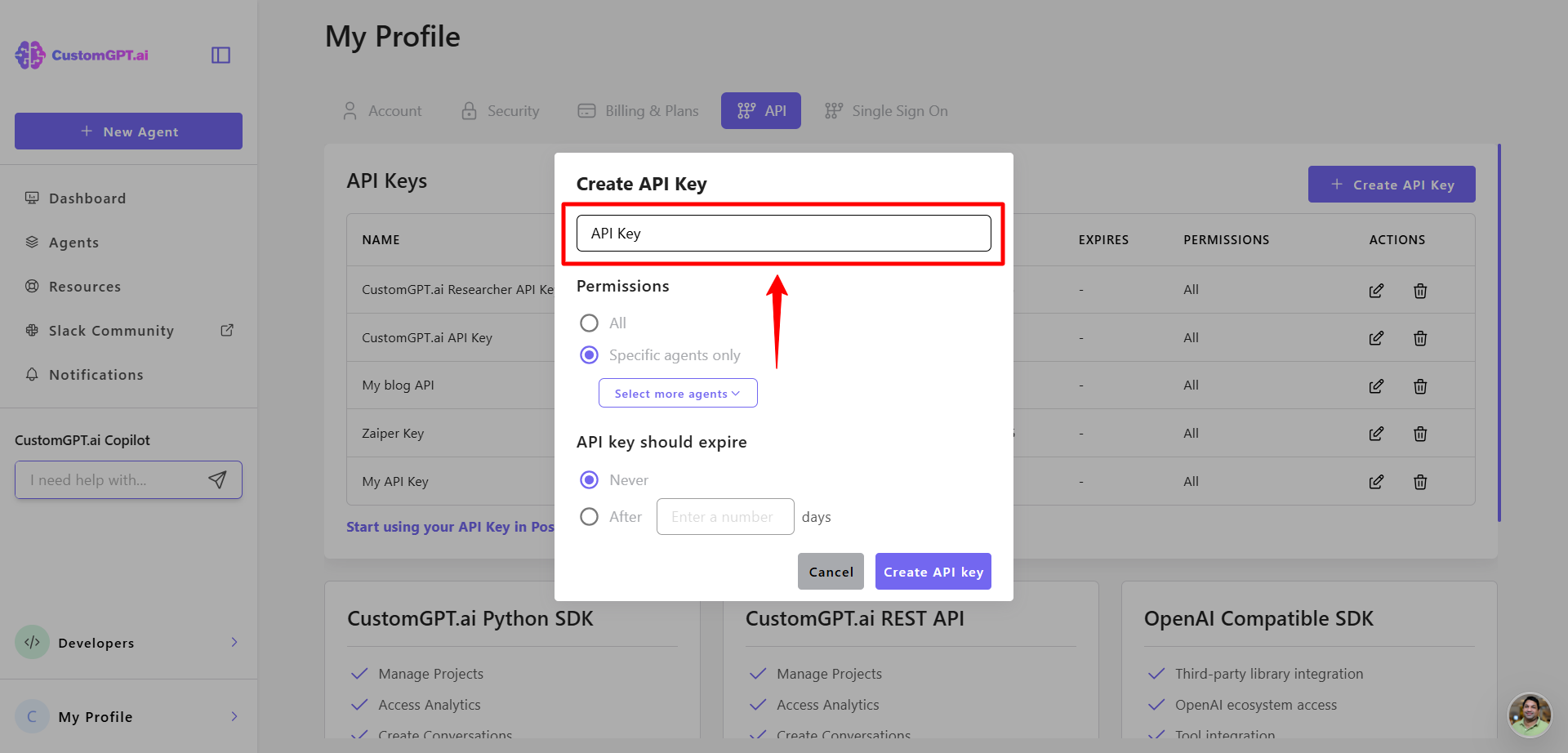Click the Zaiper Key name cell
1568x753 pixels.
tap(393, 433)
